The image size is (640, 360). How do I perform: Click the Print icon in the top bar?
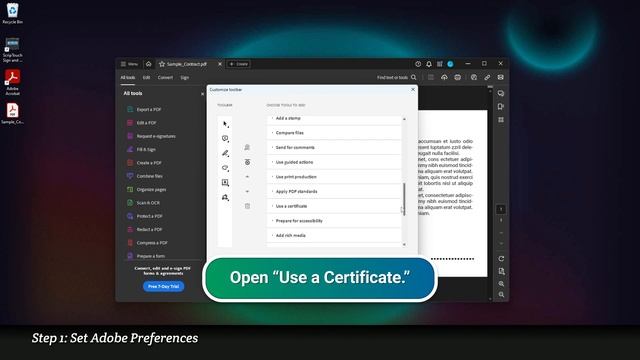pos(458,78)
